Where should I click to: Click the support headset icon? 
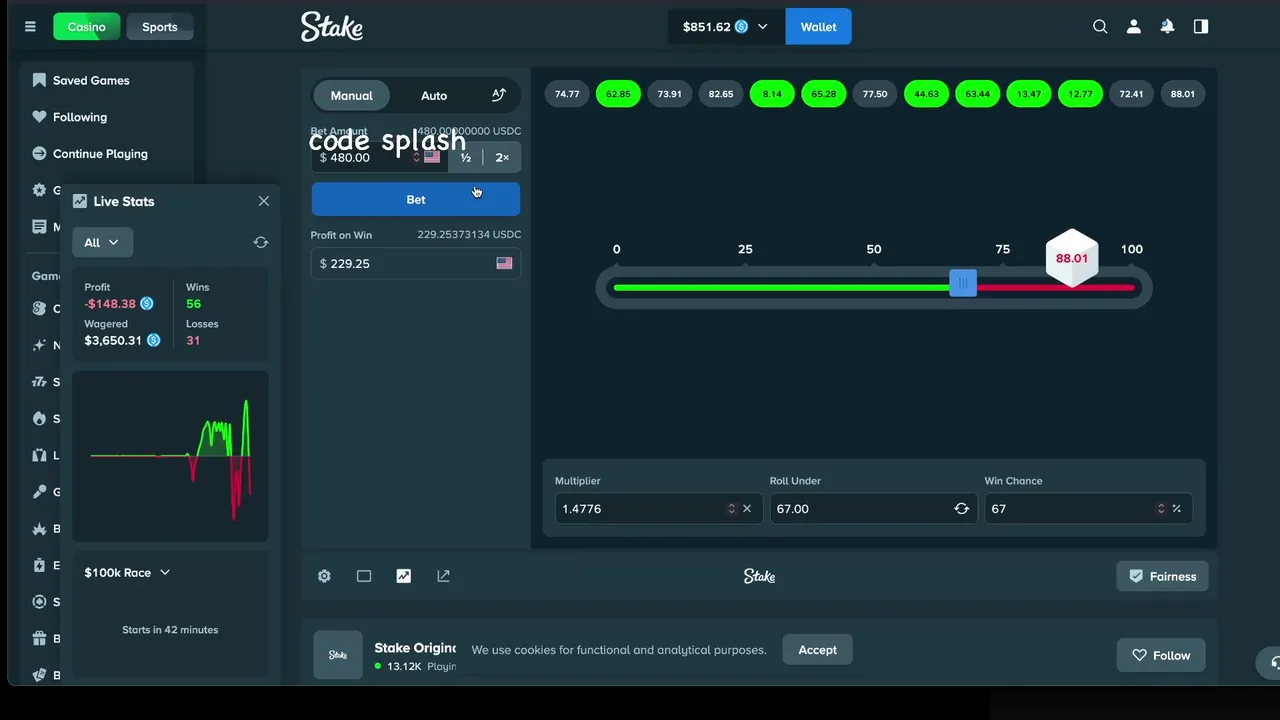pyautogui.click(x=1272, y=662)
